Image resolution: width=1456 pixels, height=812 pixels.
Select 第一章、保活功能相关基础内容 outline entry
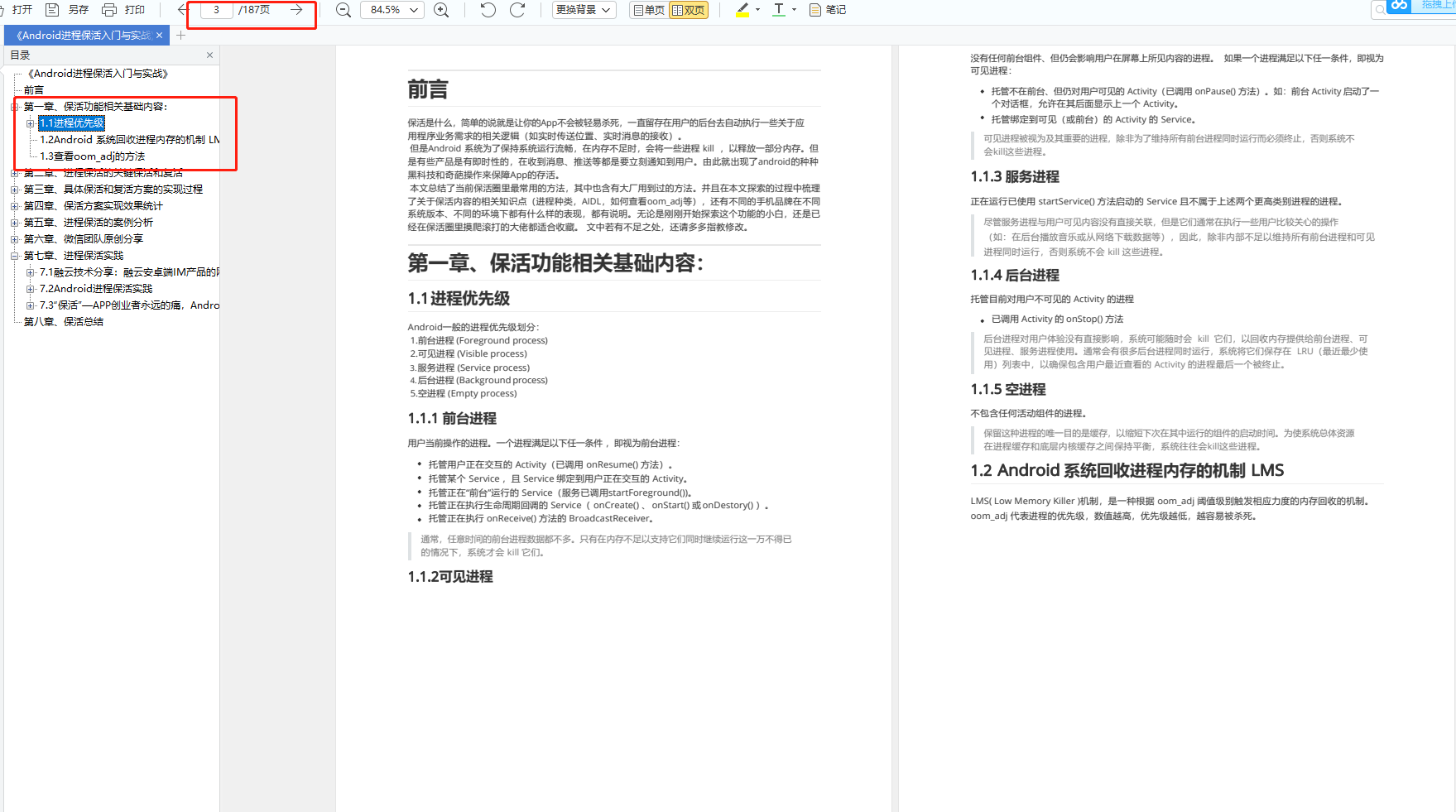click(x=95, y=107)
